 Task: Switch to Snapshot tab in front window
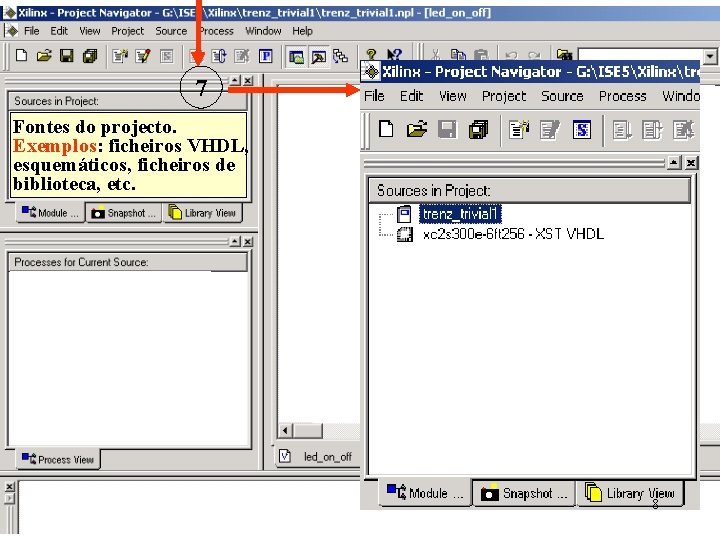[x=524, y=493]
